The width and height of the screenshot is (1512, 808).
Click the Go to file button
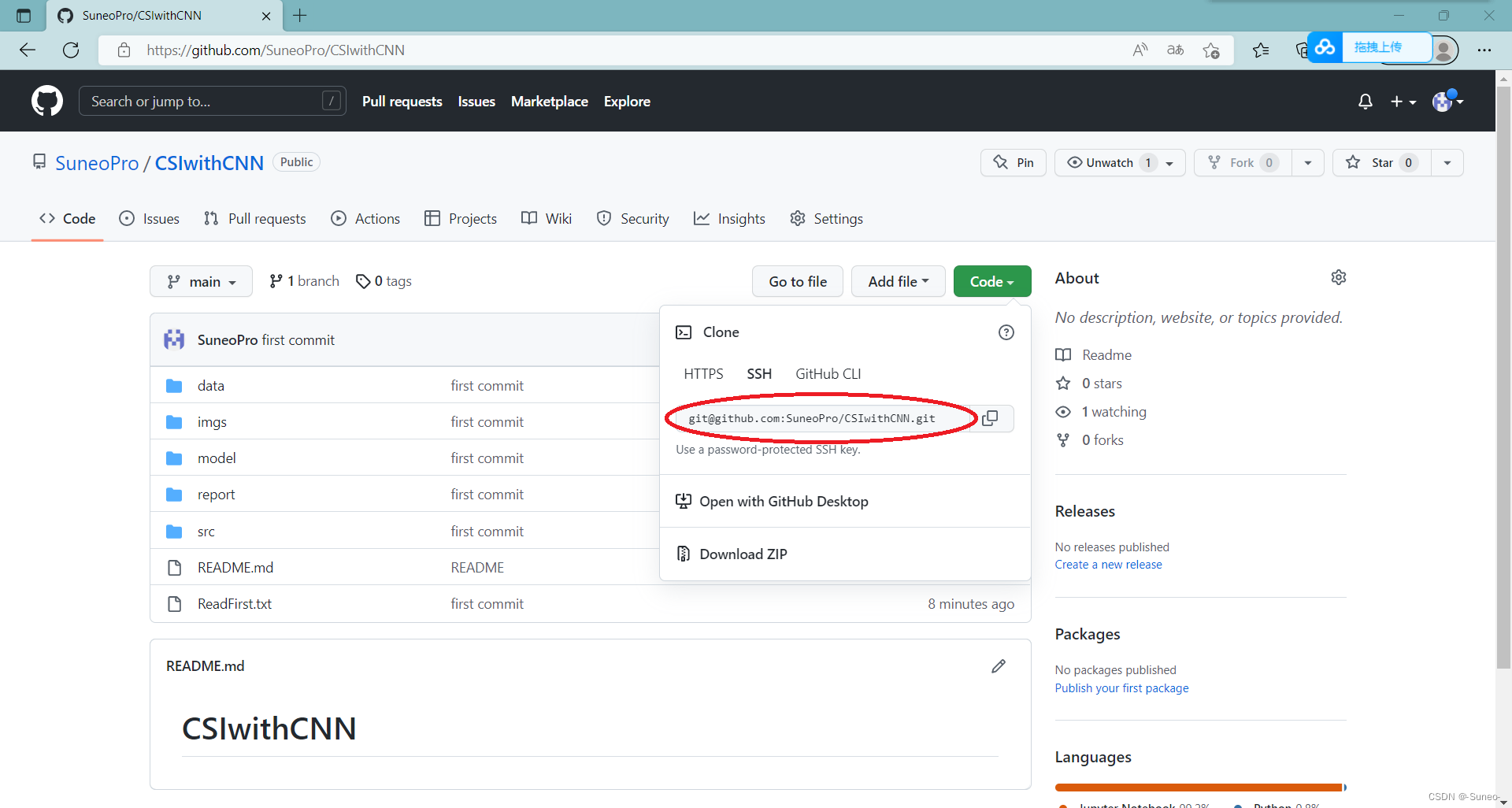[798, 281]
